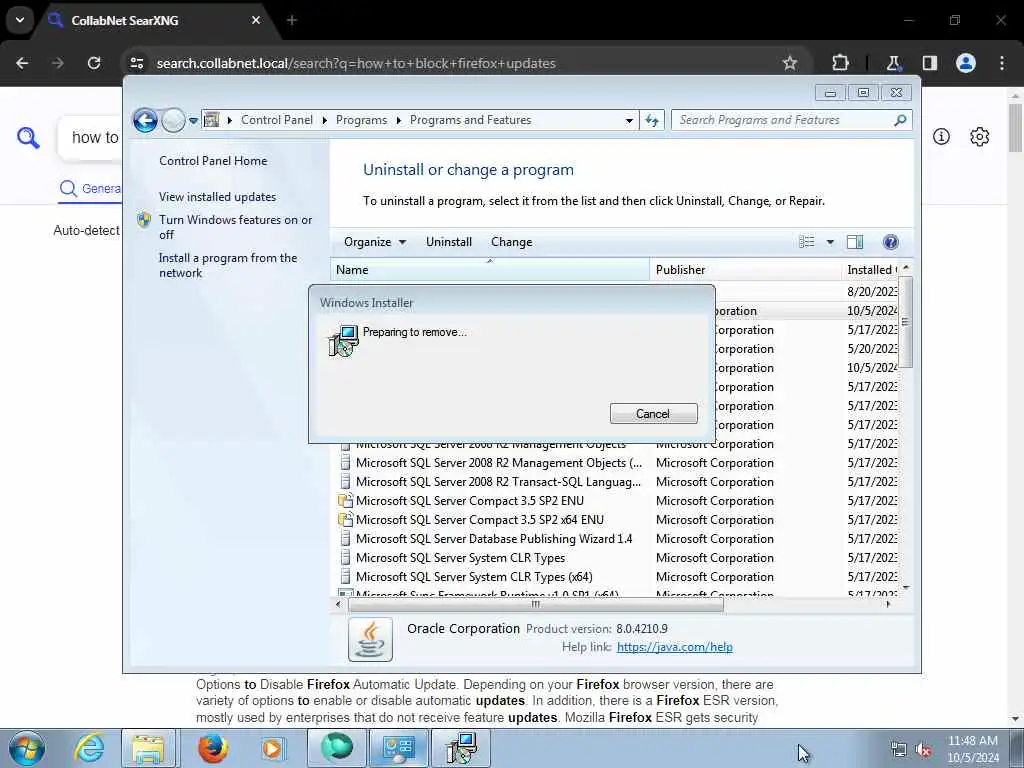
Task: Open site information icon in address bar
Action: coord(137,63)
